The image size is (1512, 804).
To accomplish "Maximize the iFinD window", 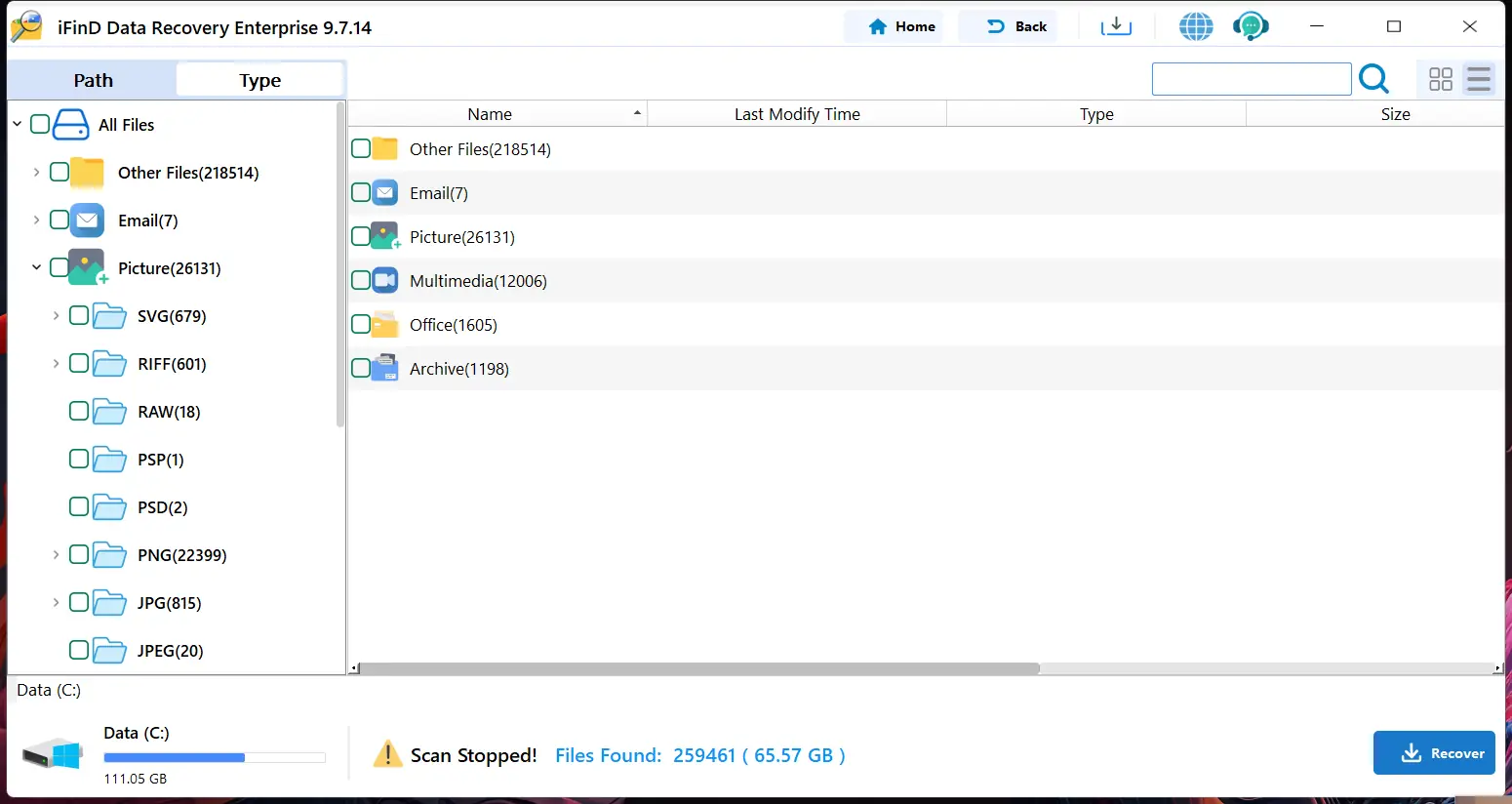I will pyautogui.click(x=1394, y=26).
